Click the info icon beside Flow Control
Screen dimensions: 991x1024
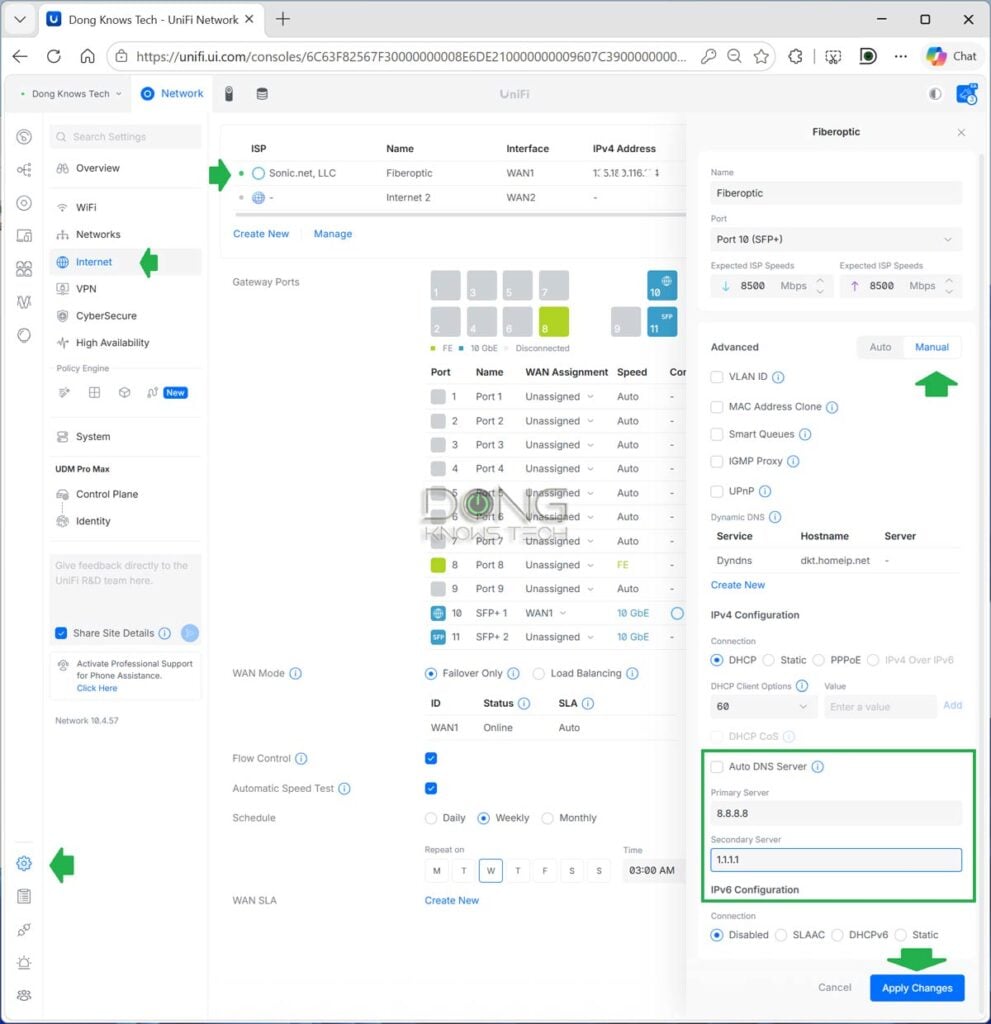301,758
